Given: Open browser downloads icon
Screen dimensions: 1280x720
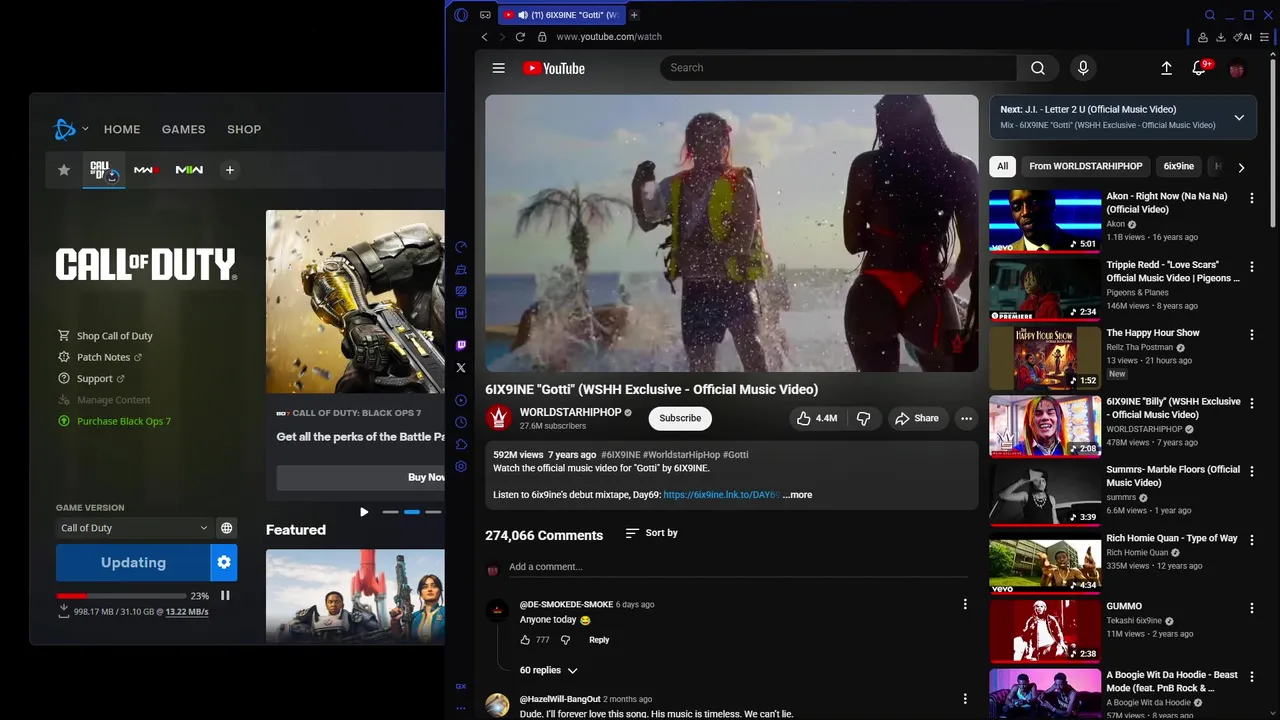Looking at the screenshot, I should click(x=1220, y=37).
